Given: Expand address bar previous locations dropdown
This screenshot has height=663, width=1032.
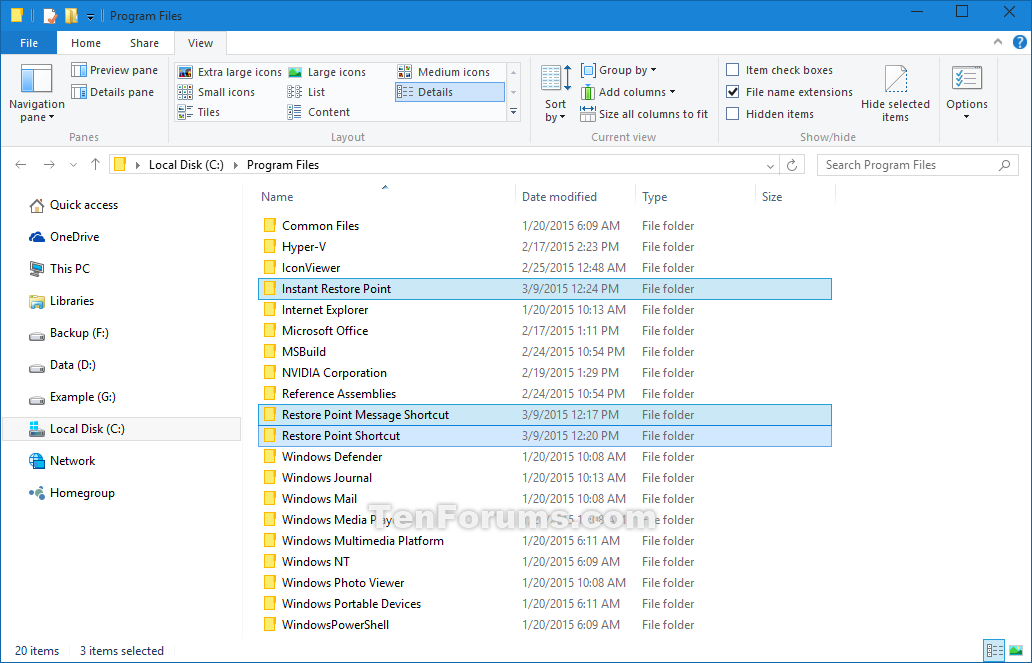Looking at the screenshot, I should tap(770, 165).
